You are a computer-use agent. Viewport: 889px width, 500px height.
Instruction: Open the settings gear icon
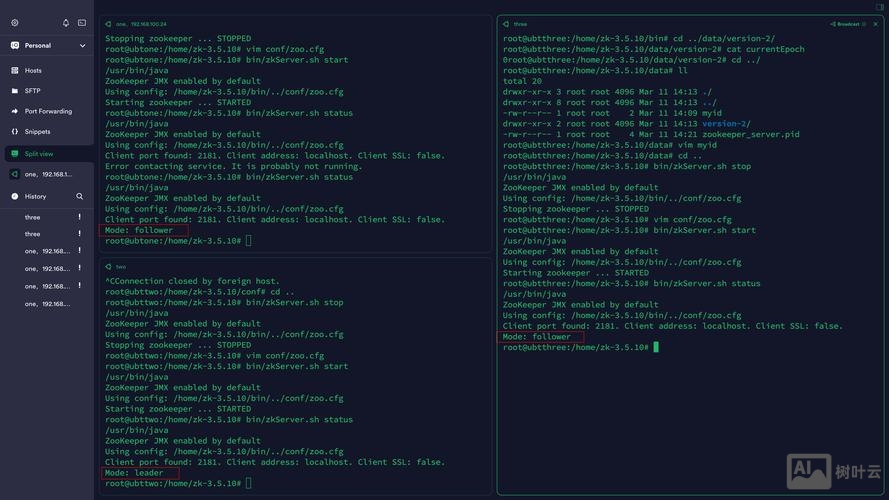(14, 22)
